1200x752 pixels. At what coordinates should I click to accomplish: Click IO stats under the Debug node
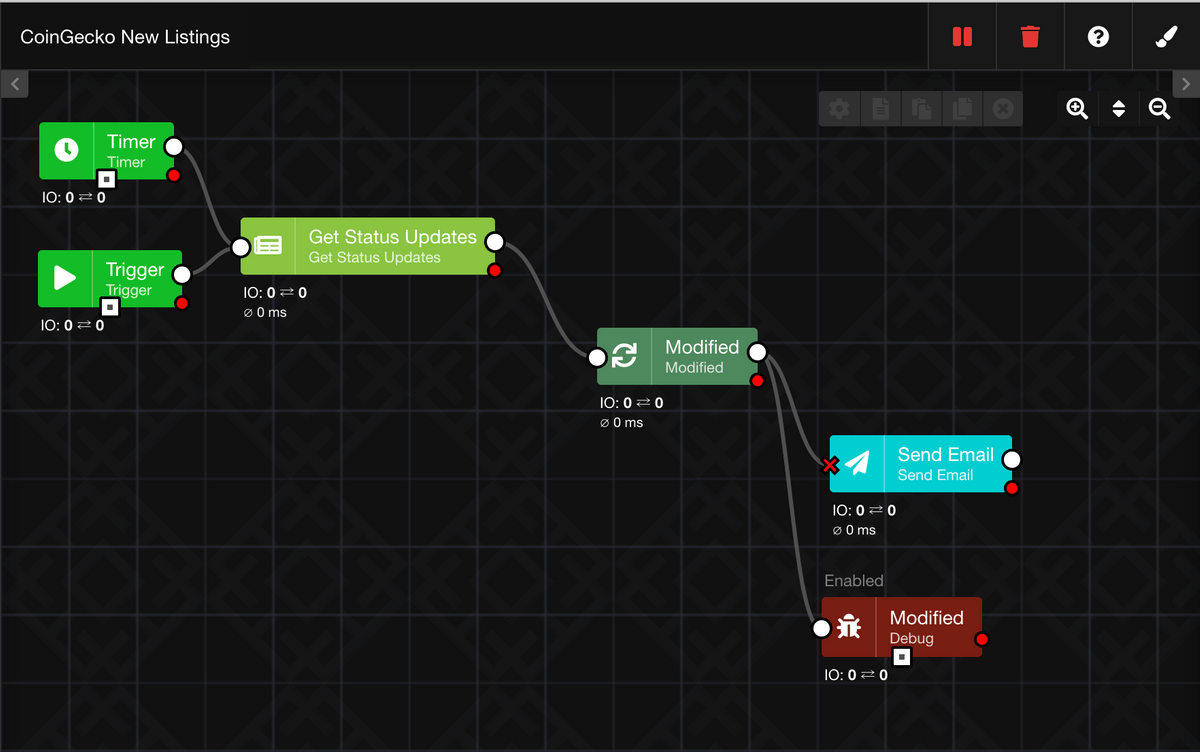pos(856,675)
